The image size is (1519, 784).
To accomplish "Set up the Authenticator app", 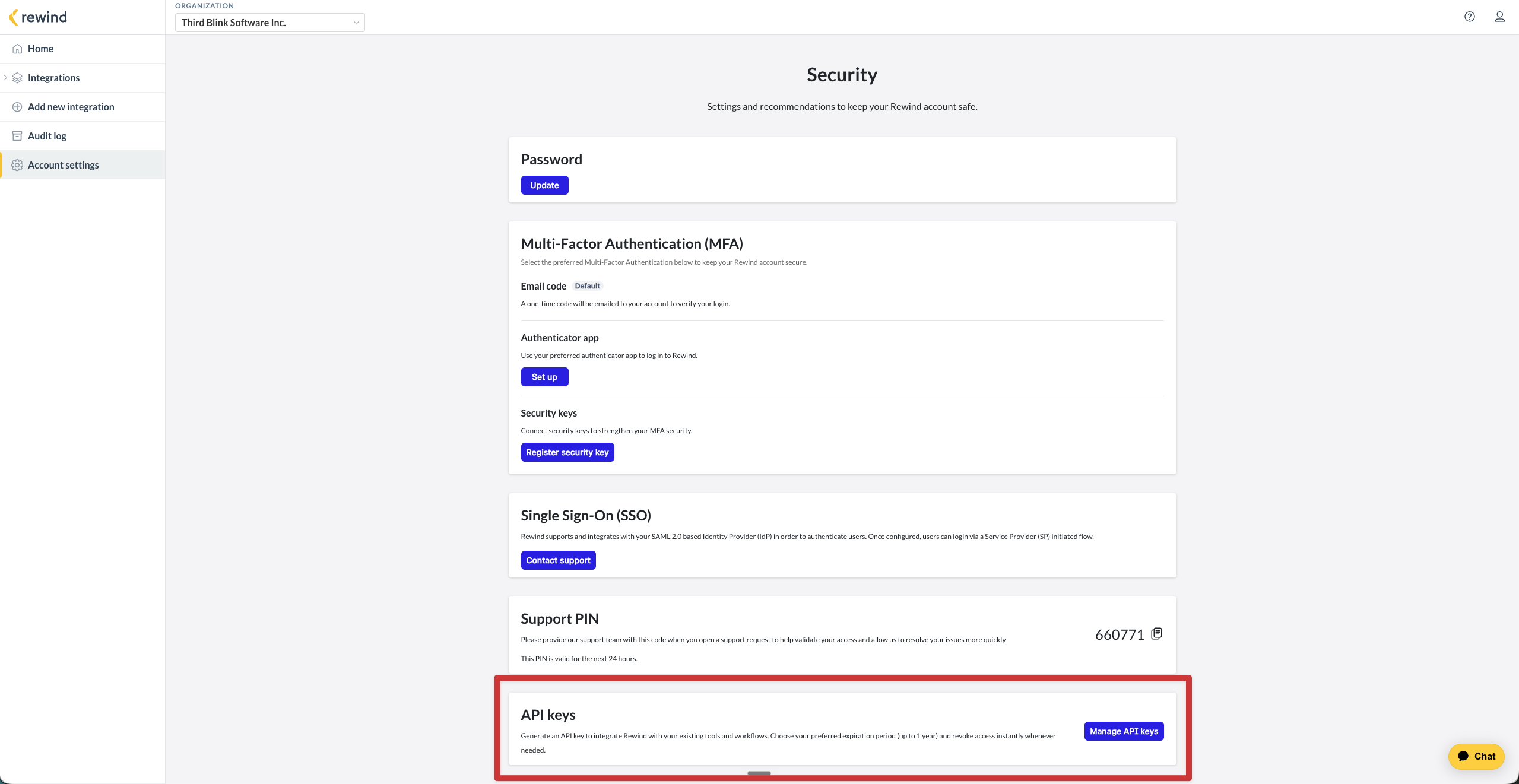I will (544, 377).
